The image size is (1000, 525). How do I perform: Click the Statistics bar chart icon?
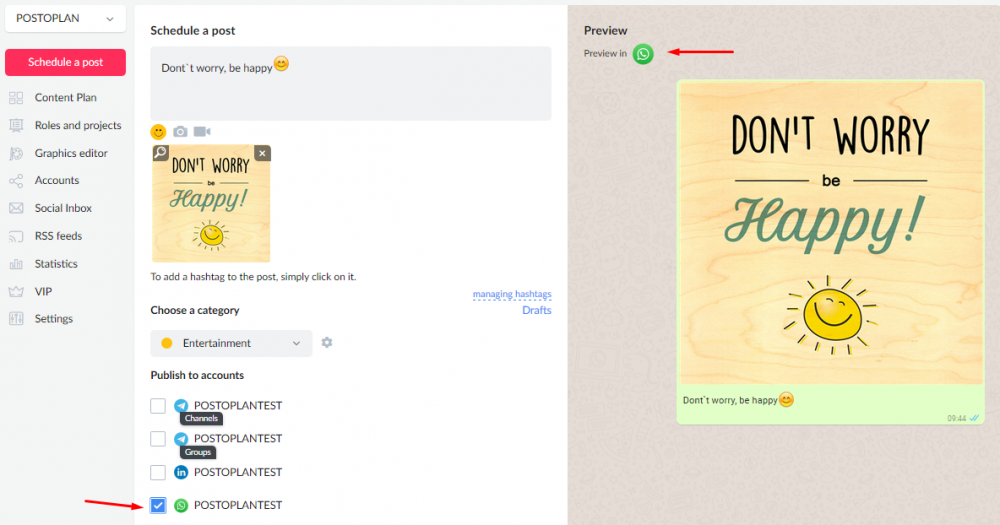click(x=16, y=263)
